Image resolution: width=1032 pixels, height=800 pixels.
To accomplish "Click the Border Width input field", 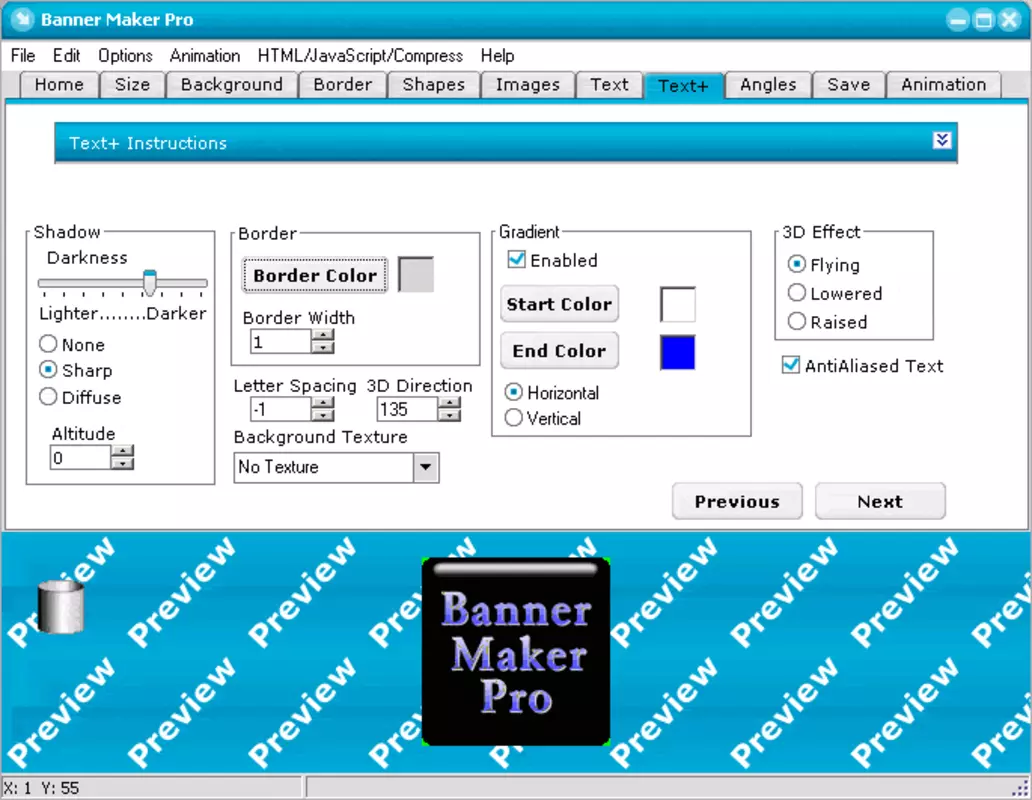I will click(280, 342).
